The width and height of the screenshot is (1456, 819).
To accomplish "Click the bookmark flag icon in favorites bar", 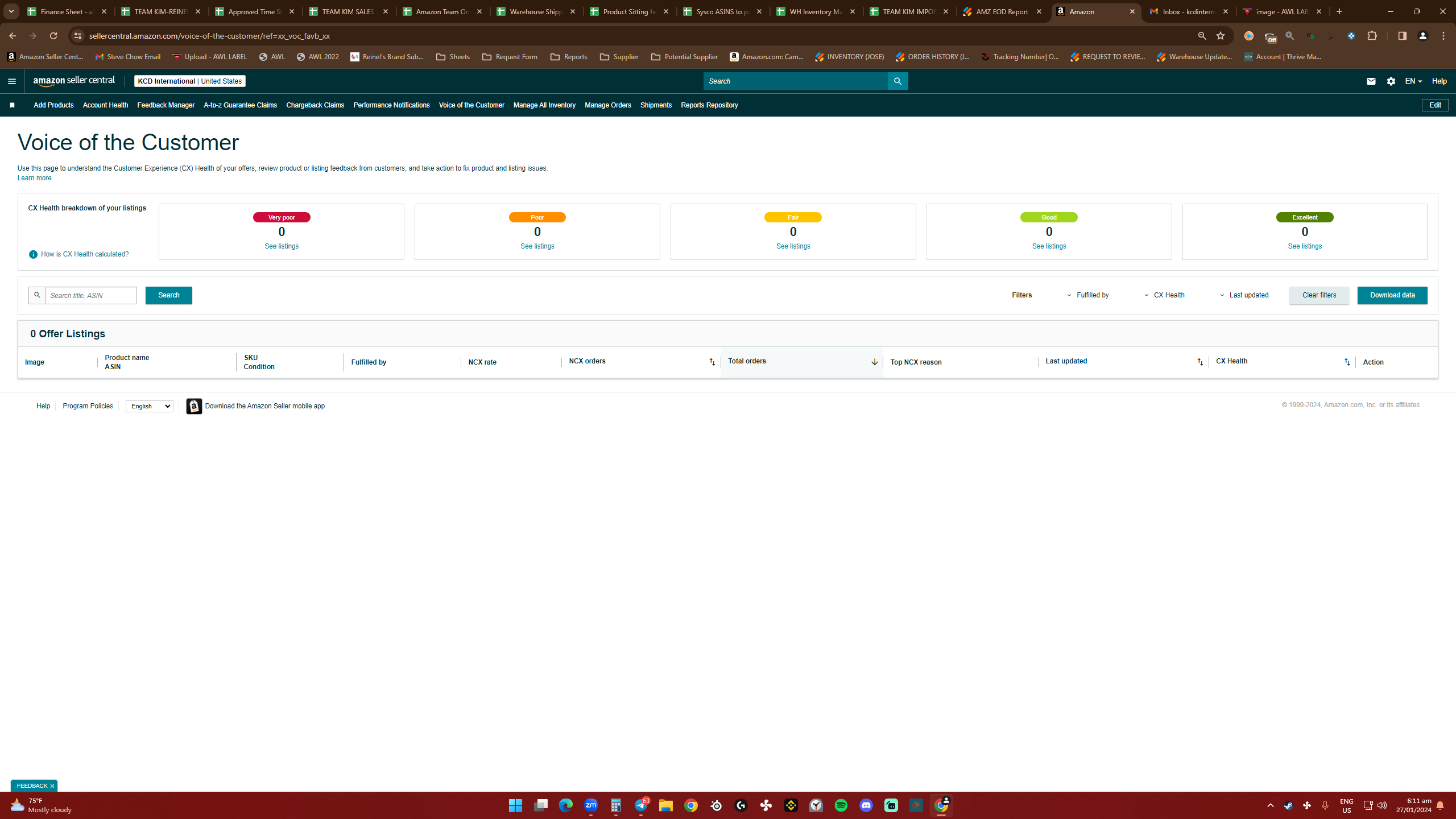I will (12, 105).
